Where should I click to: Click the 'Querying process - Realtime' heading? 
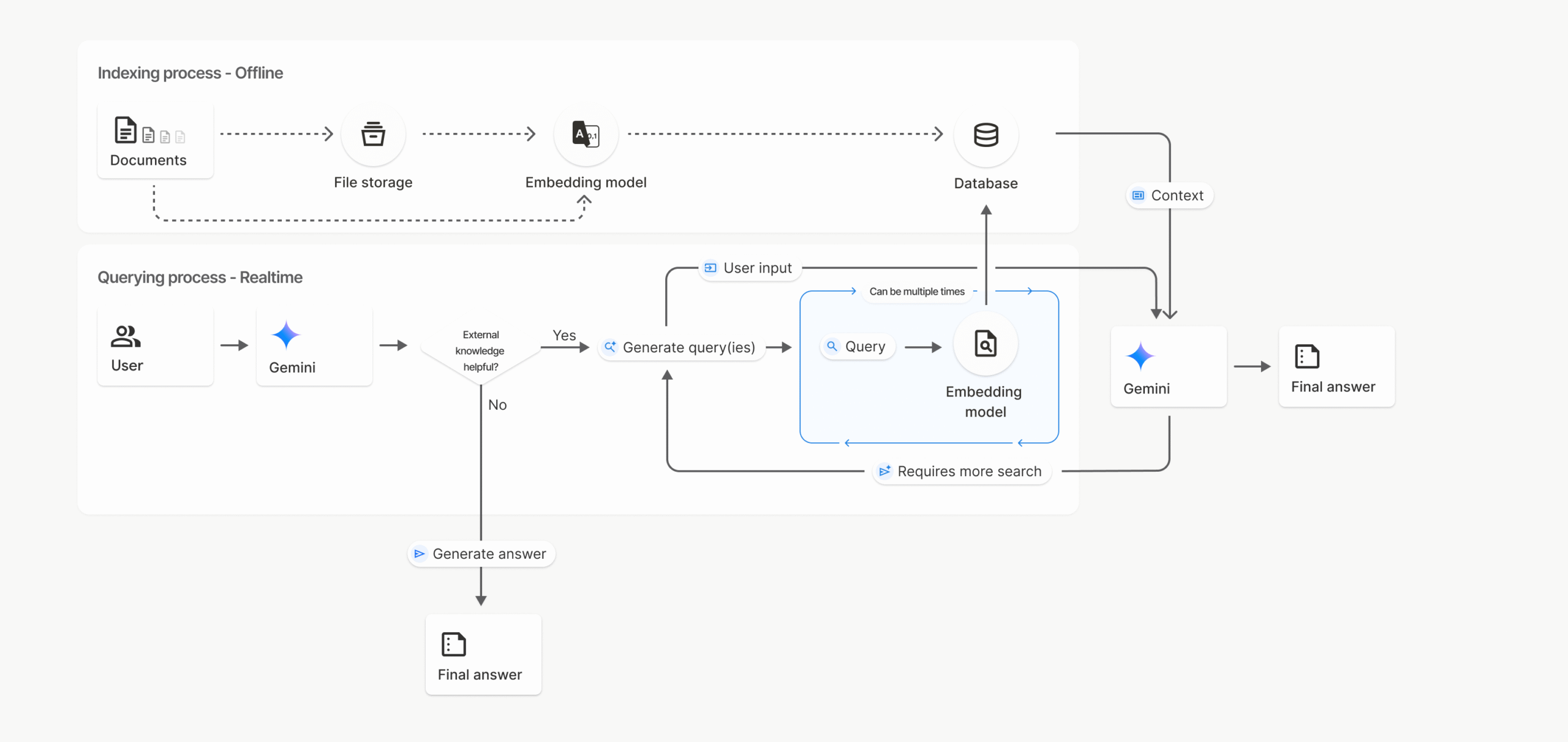coord(200,278)
